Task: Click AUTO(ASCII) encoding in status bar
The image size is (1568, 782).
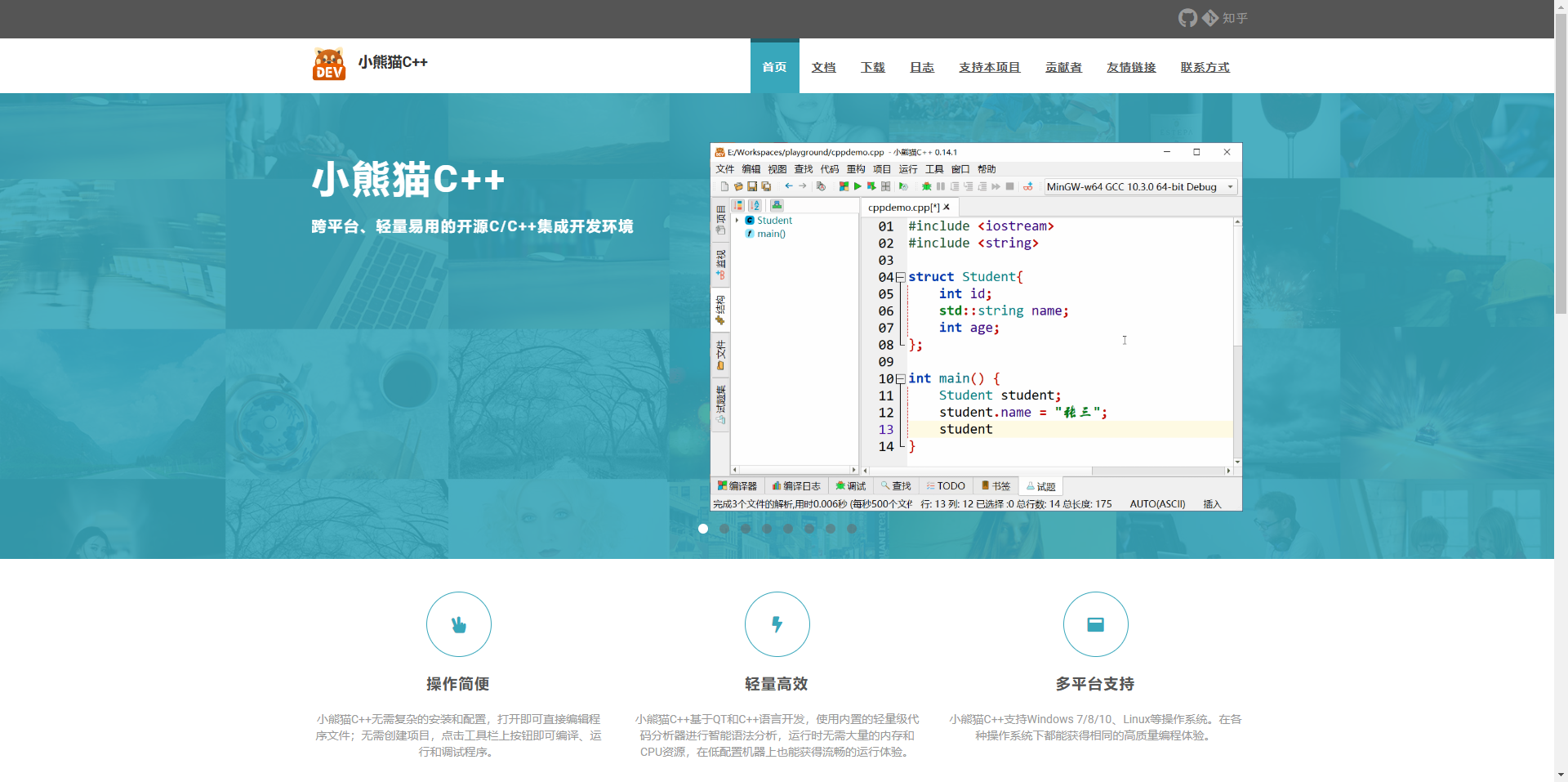Action: (x=1157, y=504)
